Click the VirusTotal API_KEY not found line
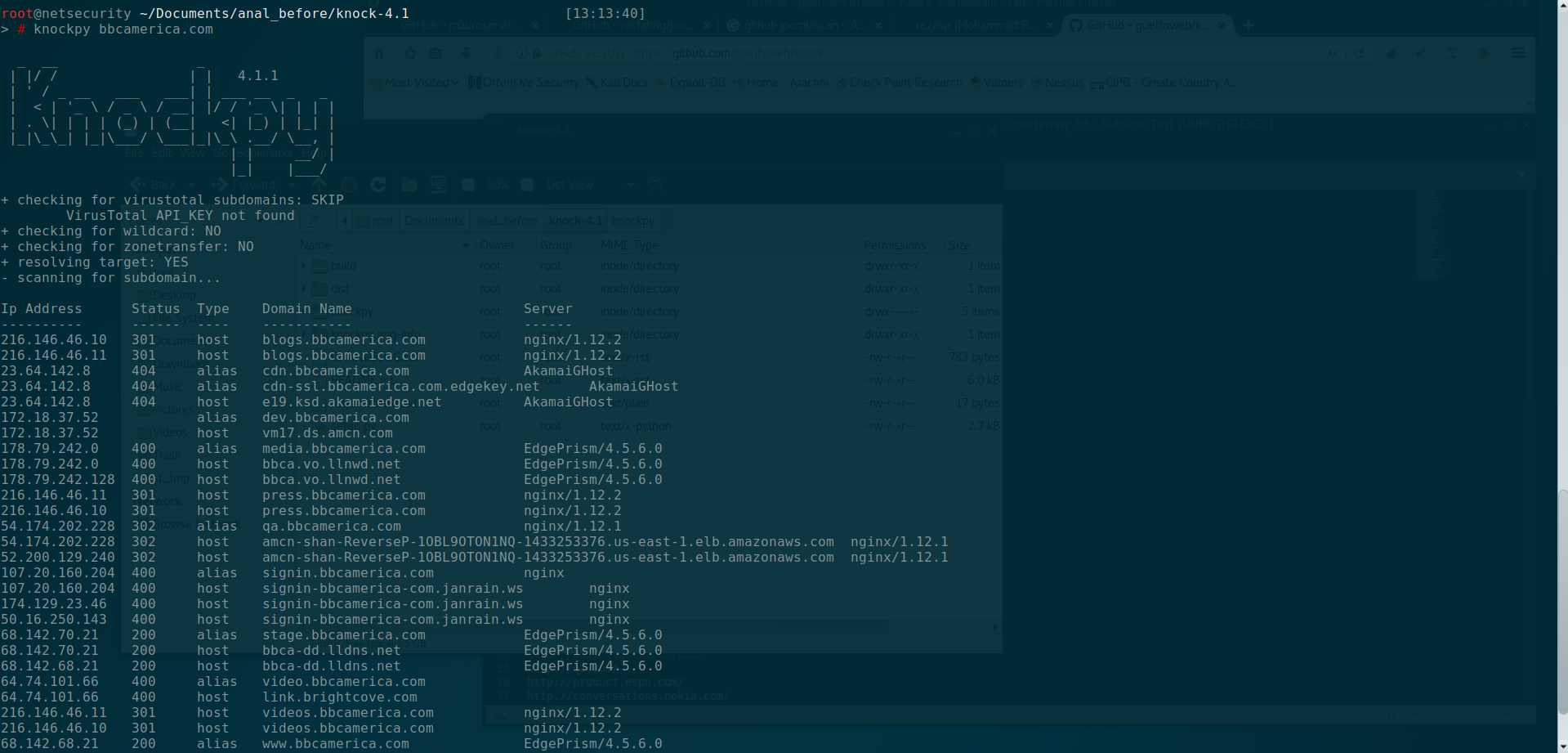Screen dimensions: 1568x753 click(180, 216)
